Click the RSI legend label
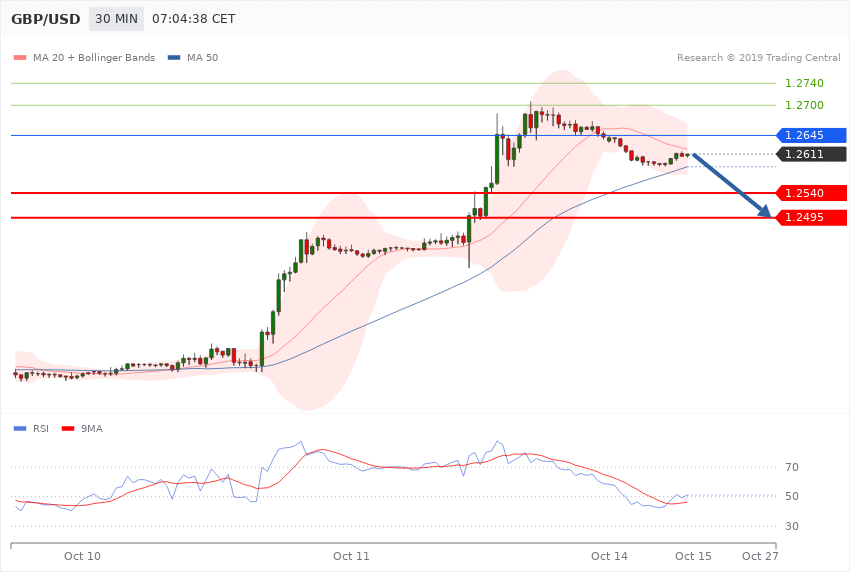Viewport: 850px width, 576px height. point(41,429)
